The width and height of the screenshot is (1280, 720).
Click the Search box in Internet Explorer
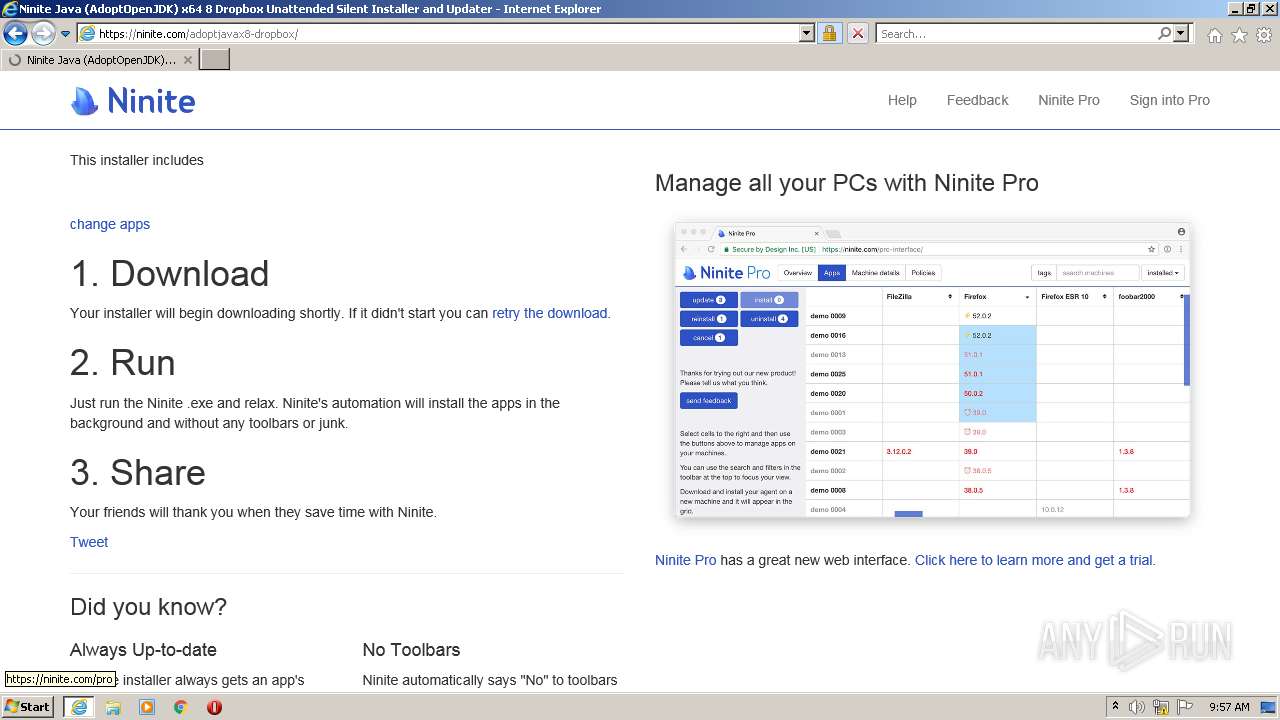[x=1016, y=33]
